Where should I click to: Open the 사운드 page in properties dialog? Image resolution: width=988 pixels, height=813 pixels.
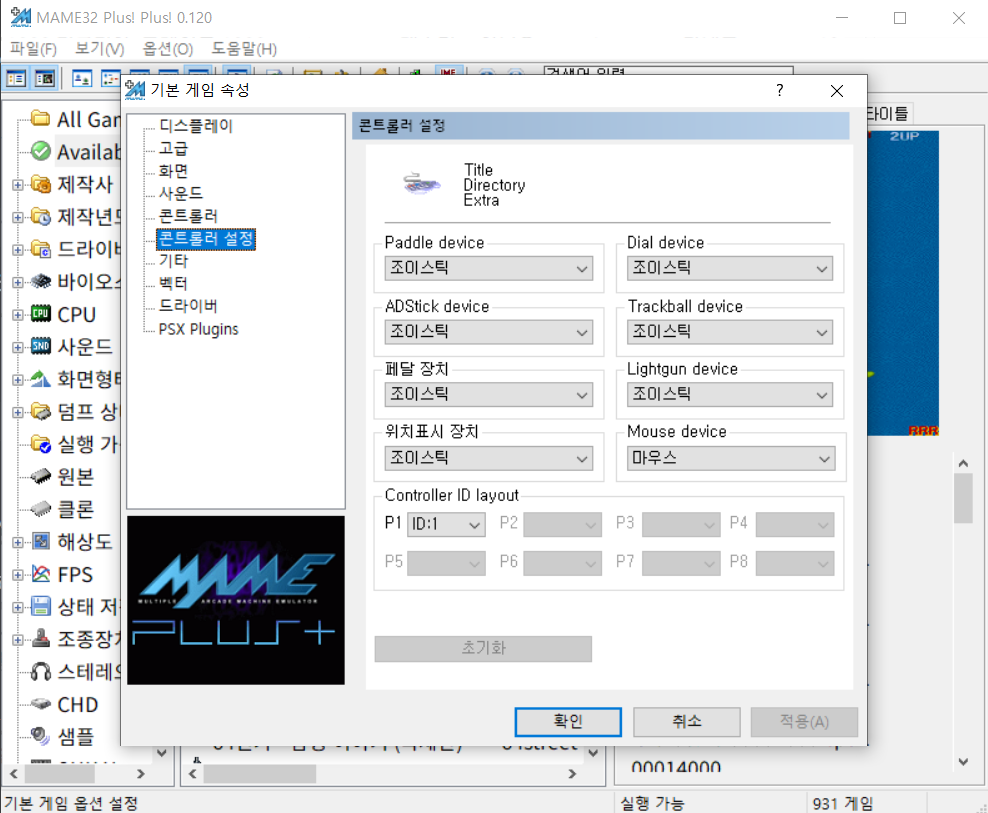181,193
